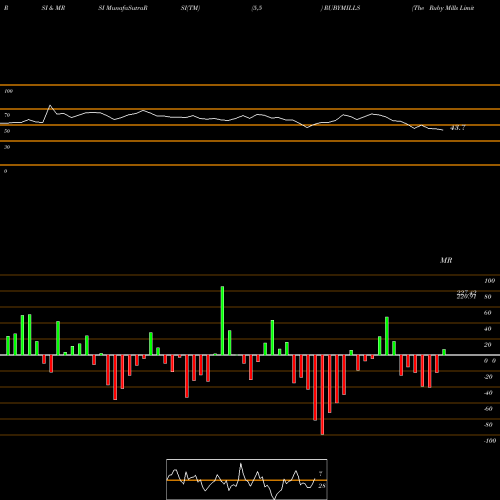Click the MR axis label -20
This screenshot has width=500, height=500.
point(488,377)
